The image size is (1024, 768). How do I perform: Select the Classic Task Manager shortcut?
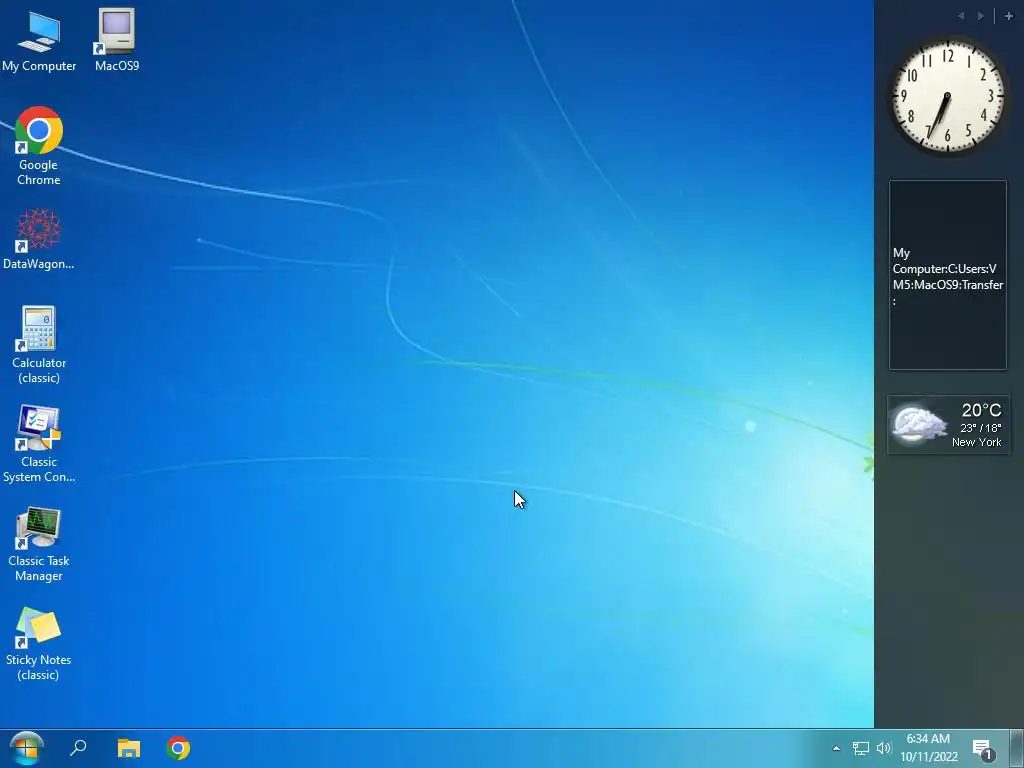[x=39, y=544]
